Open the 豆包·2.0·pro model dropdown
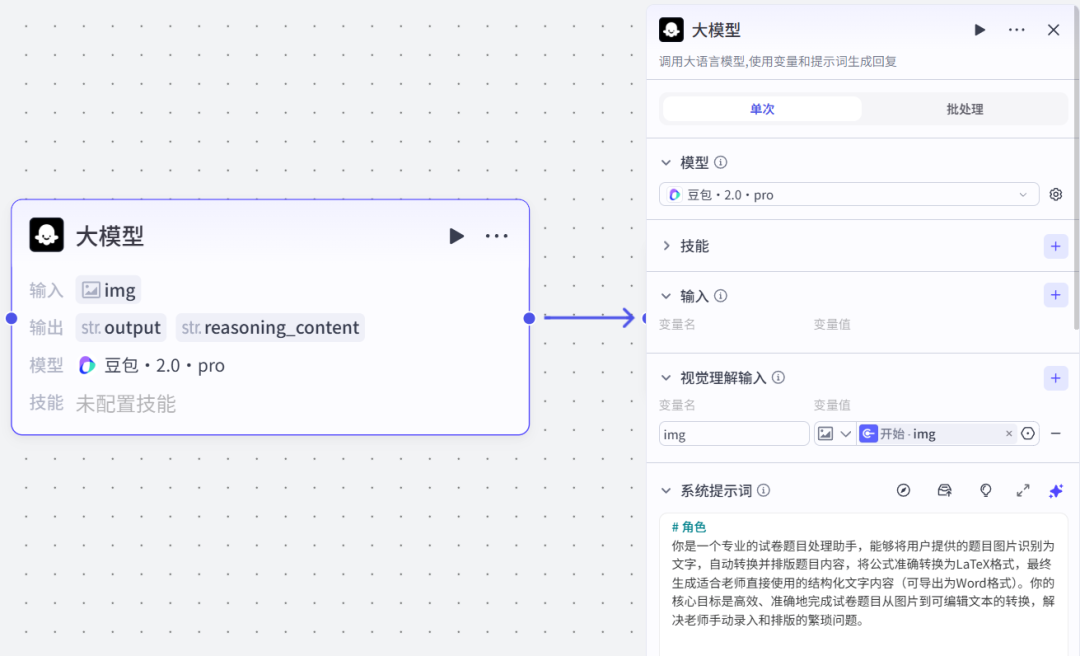Viewport: 1080px width, 656px height. click(849, 194)
